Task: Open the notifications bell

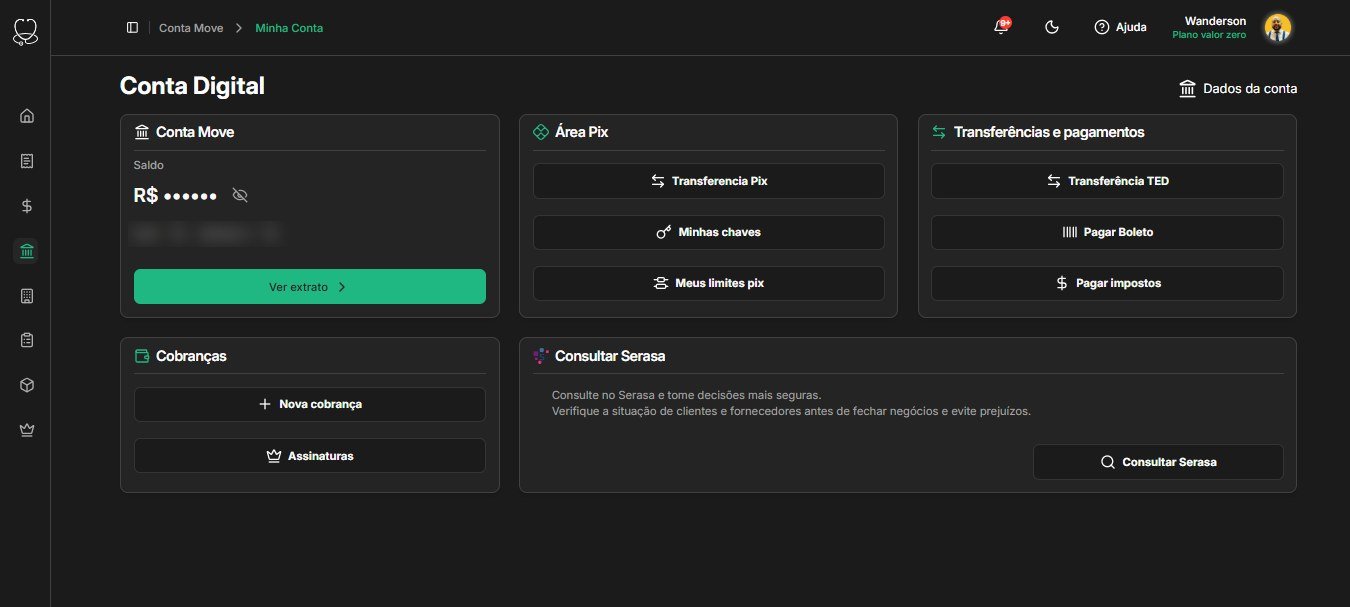Action: pos(1001,27)
